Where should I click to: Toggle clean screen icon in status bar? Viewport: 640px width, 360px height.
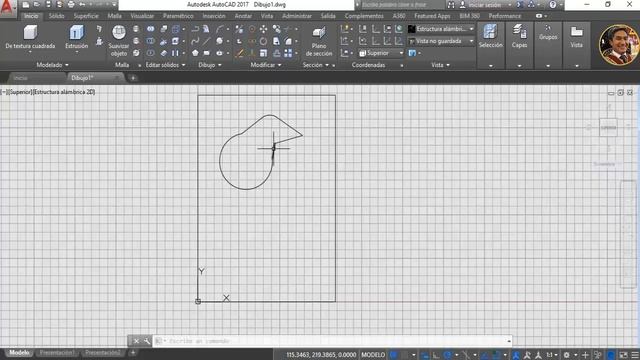[623, 355]
